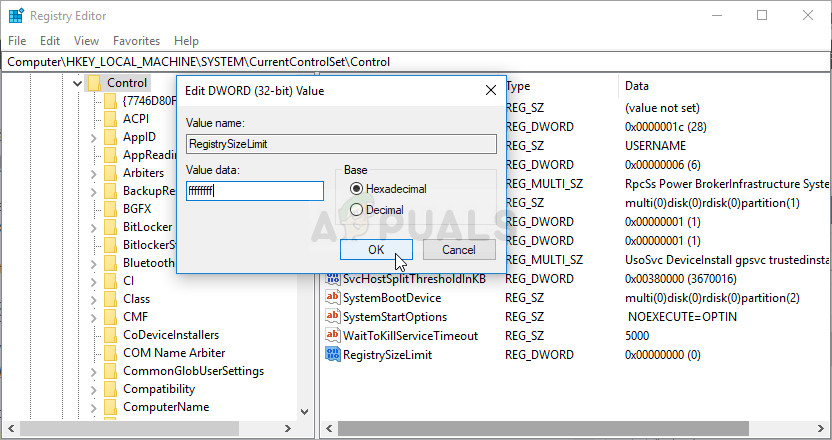Click the CommonGlobUserSettings folder icon
The width and height of the screenshot is (832, 440).
click(x=110, y=372)
